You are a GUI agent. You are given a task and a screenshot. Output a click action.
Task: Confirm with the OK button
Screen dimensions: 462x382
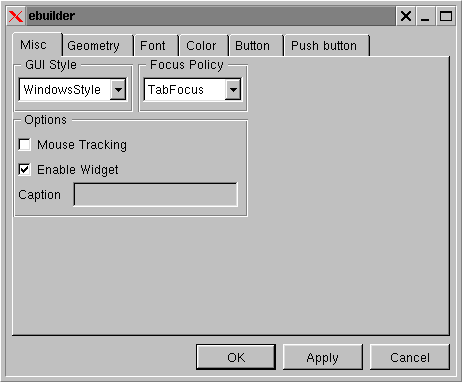[x=236, y=357]
